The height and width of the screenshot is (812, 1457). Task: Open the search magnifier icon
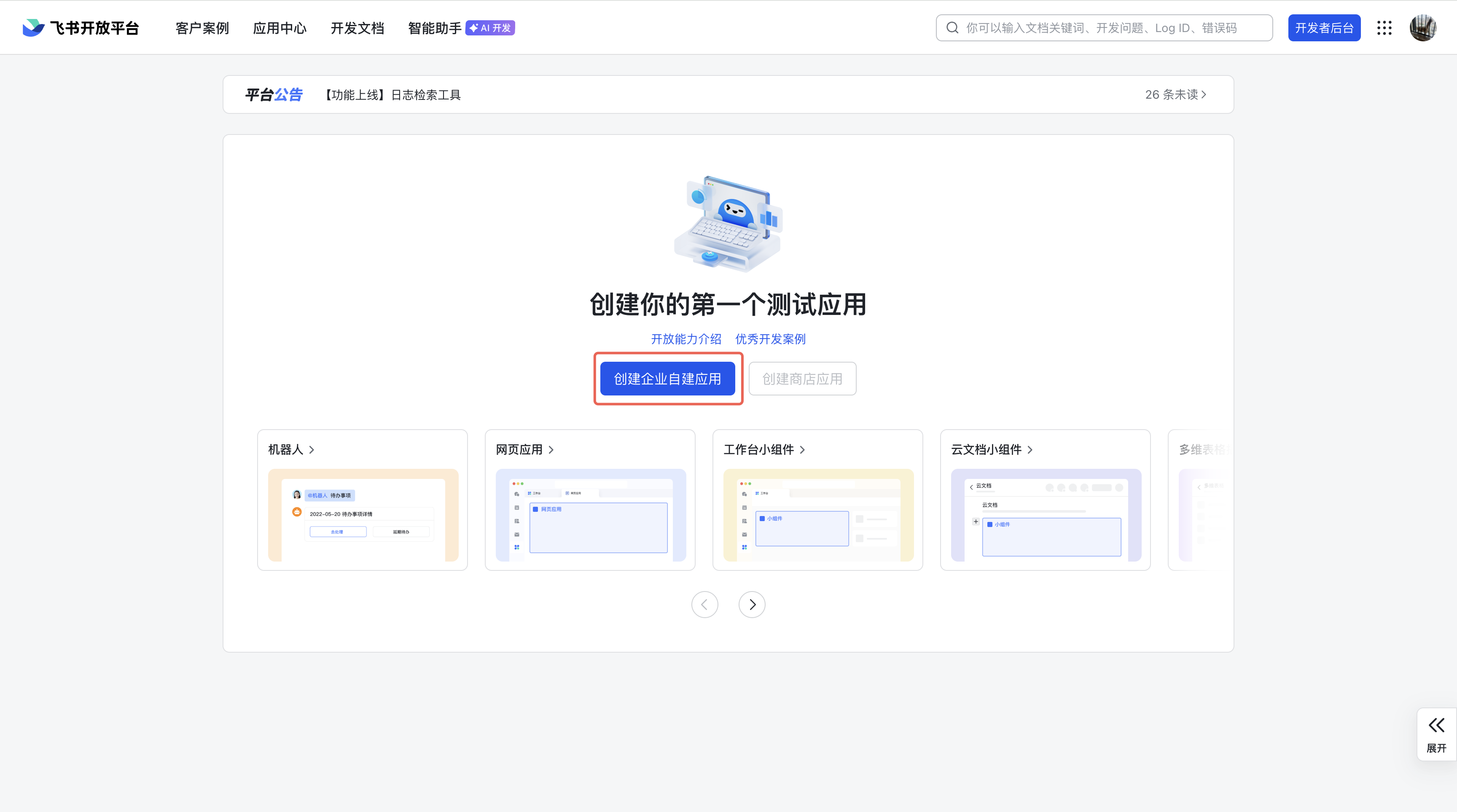(x=952, y=27)
